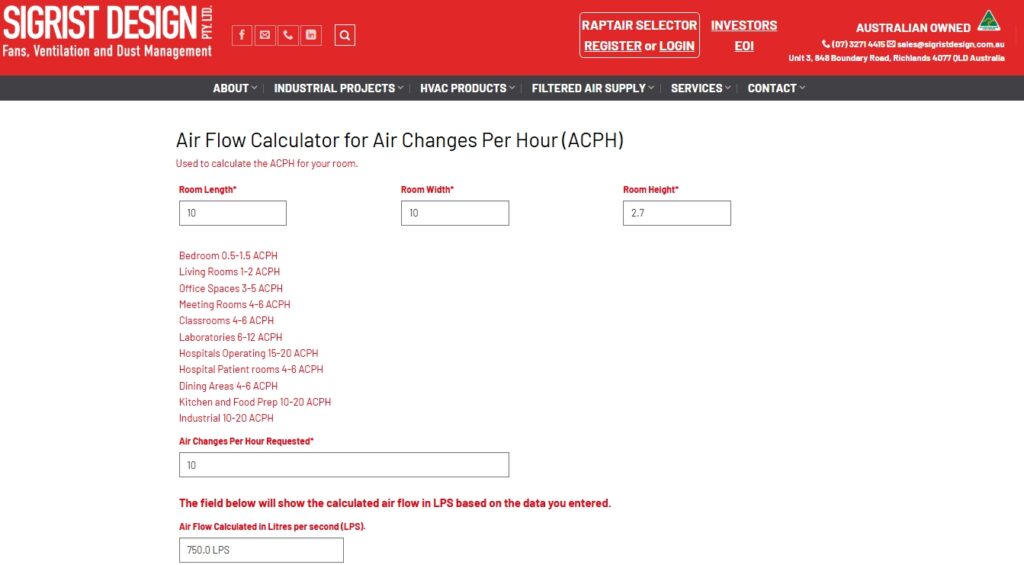The image size is (1024, 565).
Task: Click the phone icon button in header
Action: click(288, 35)
